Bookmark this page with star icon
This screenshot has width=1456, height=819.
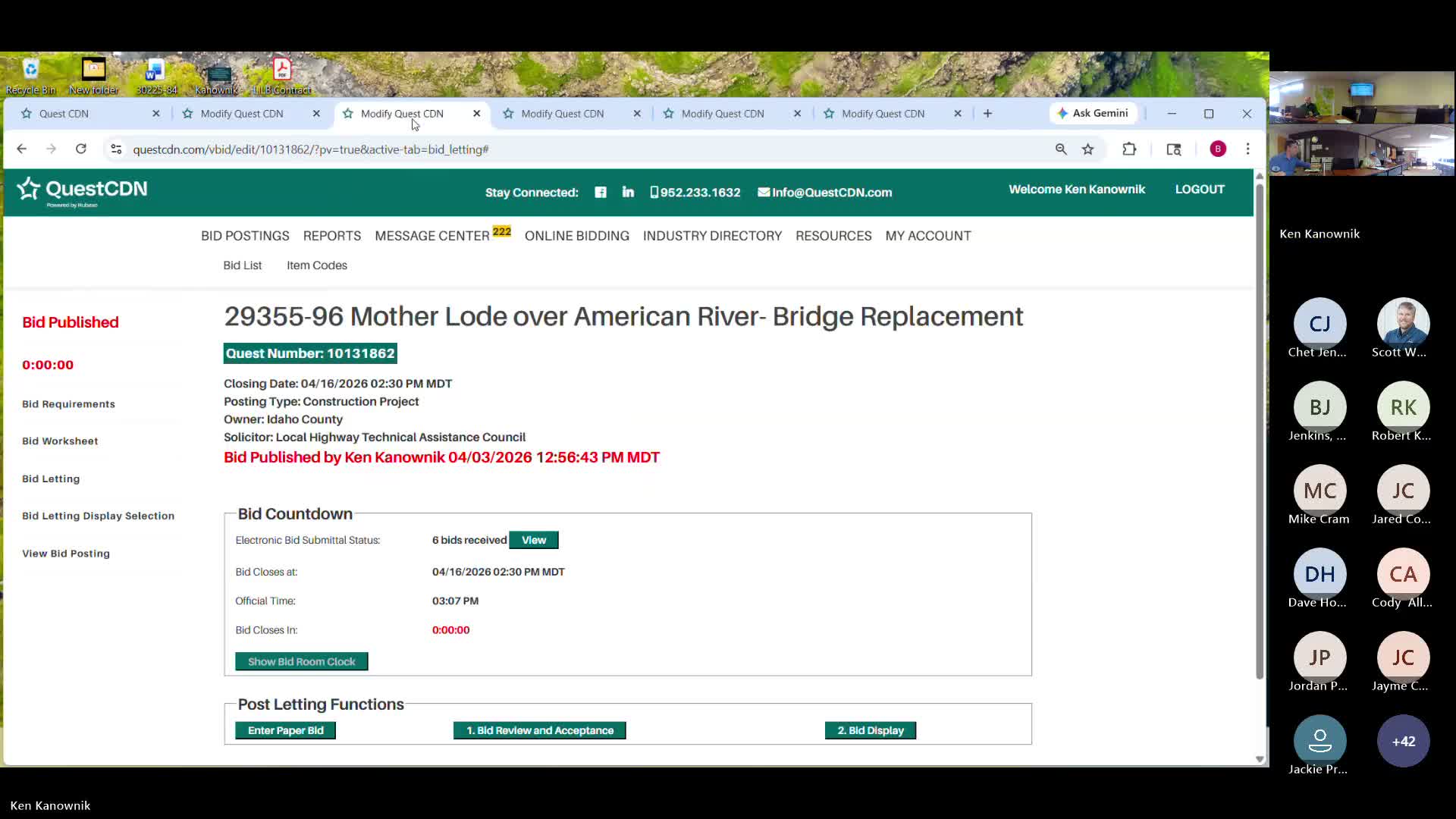coord(1088,149)
